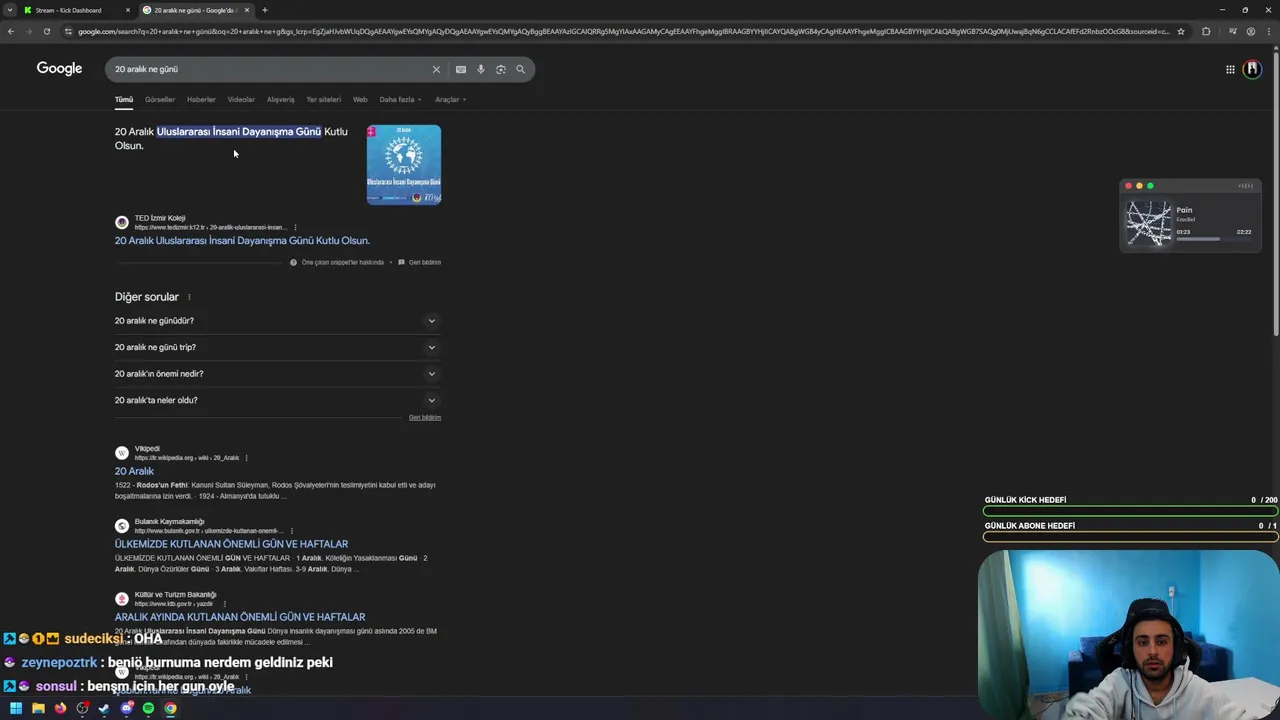This screenshot has height=720, width=1280.
Task: Click Geri bildirim under featured snippet
Action: coord(419,262)
